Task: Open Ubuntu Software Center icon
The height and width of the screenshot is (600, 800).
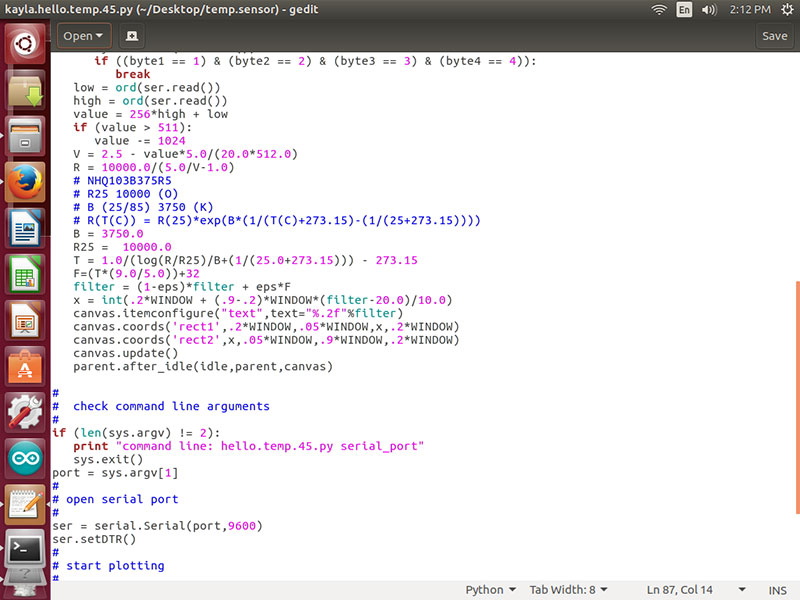Action: [x=24, y=366]
